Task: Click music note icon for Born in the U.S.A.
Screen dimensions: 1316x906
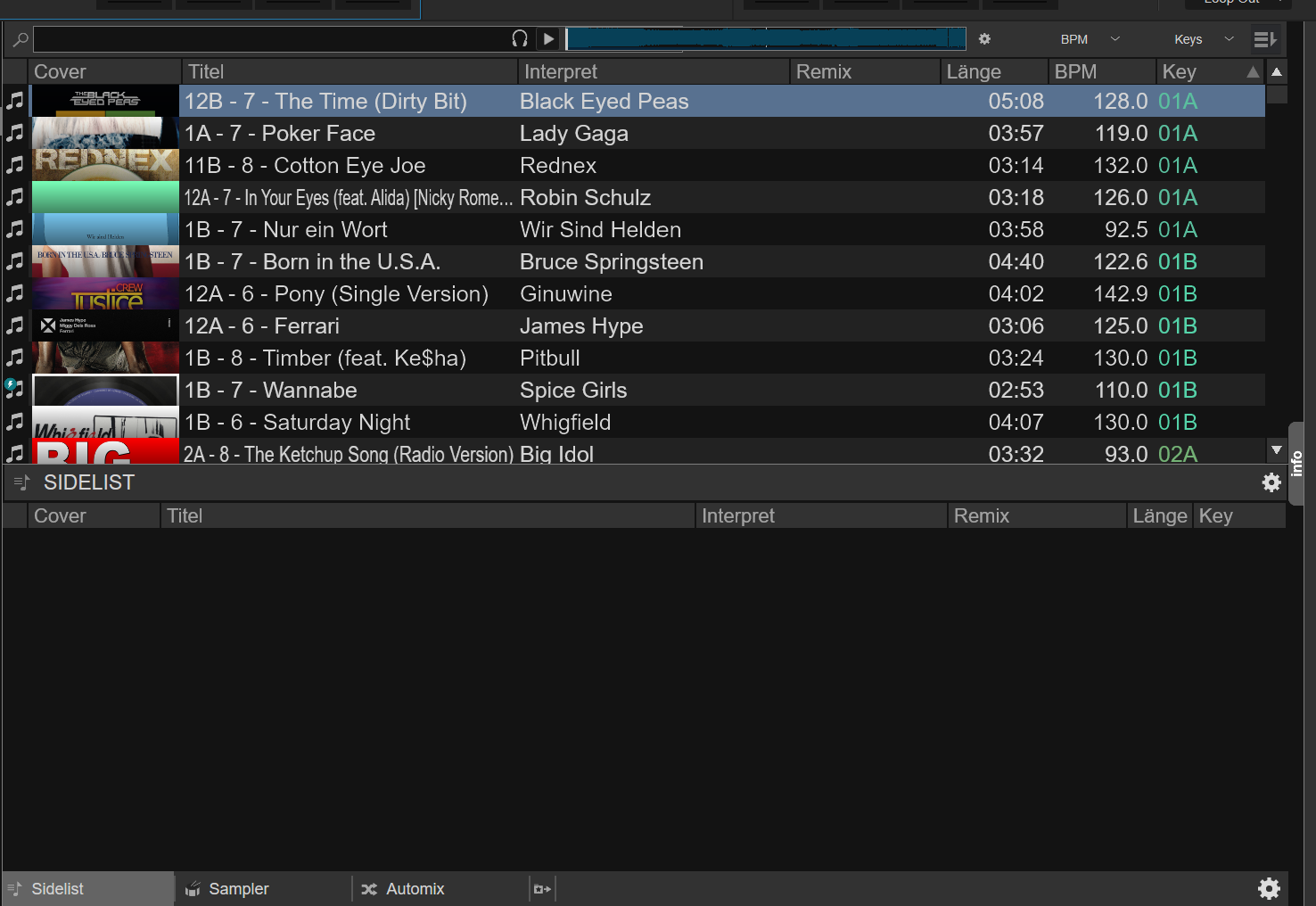Action: pos(15,261)
